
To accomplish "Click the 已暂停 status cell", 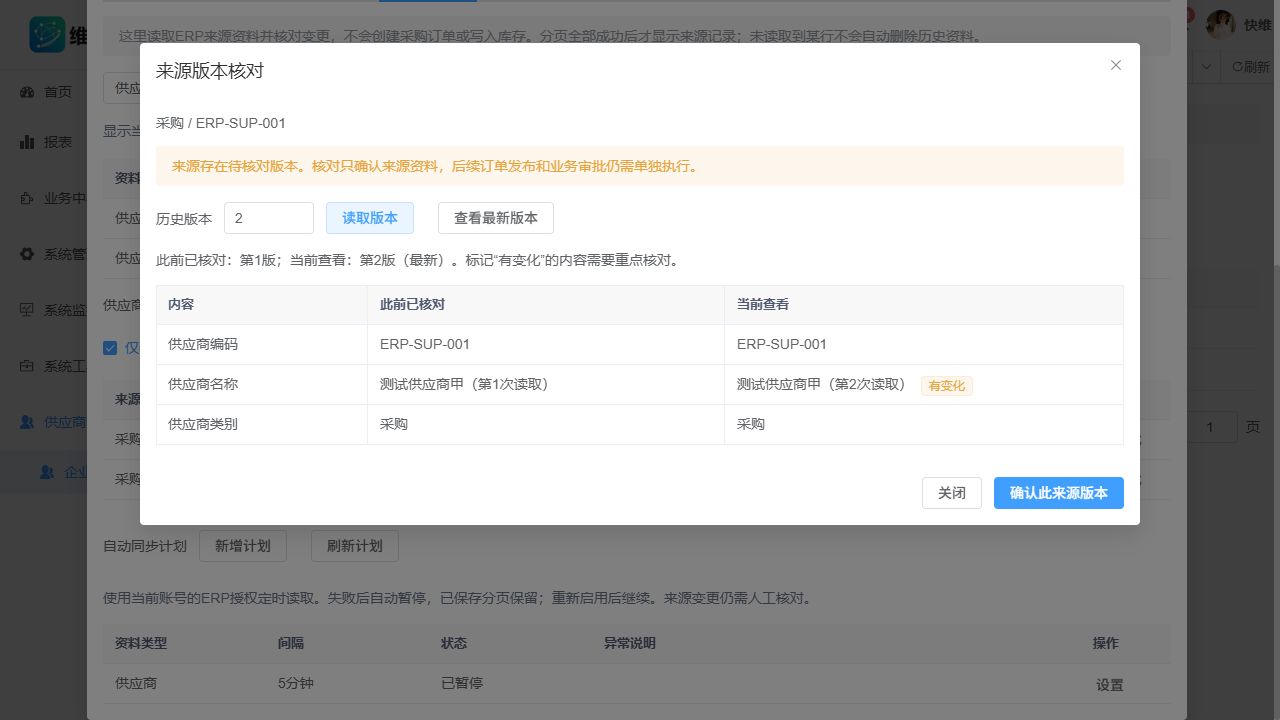I will point(462,683).
